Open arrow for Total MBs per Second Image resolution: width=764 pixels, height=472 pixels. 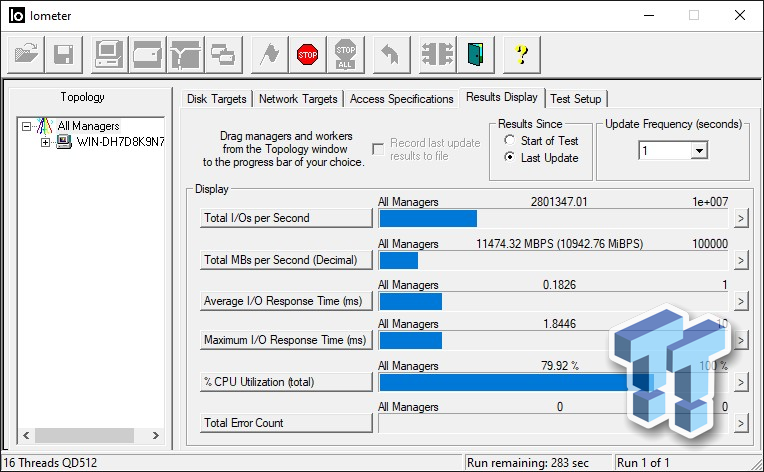point(741,260)
